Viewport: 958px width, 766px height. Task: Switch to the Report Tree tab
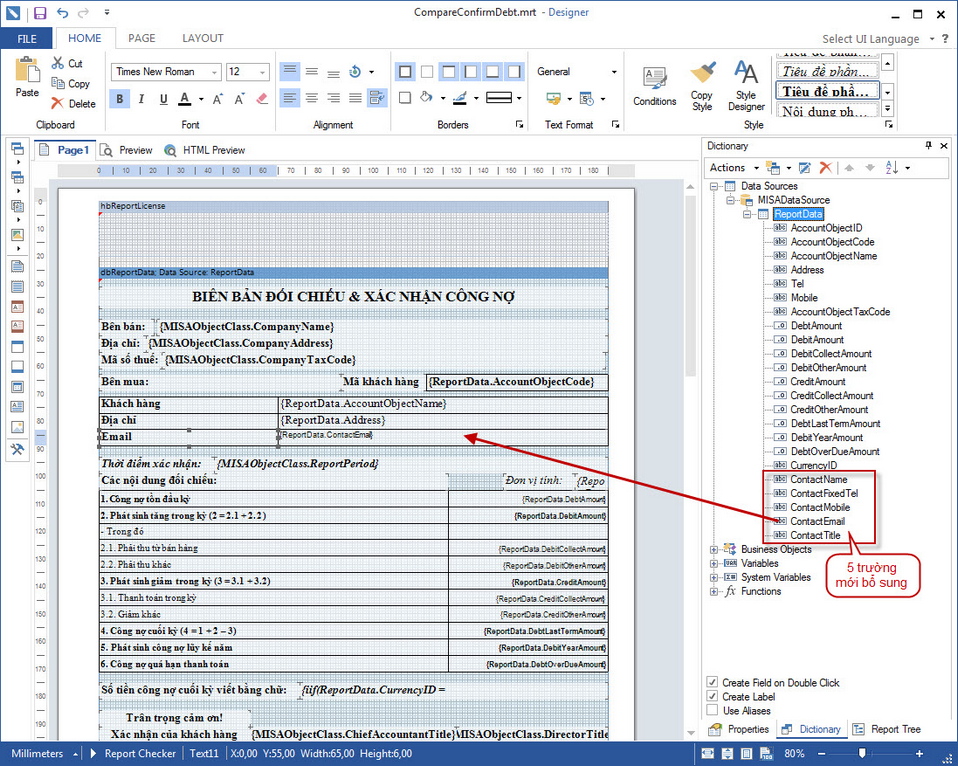pos(887,729)
